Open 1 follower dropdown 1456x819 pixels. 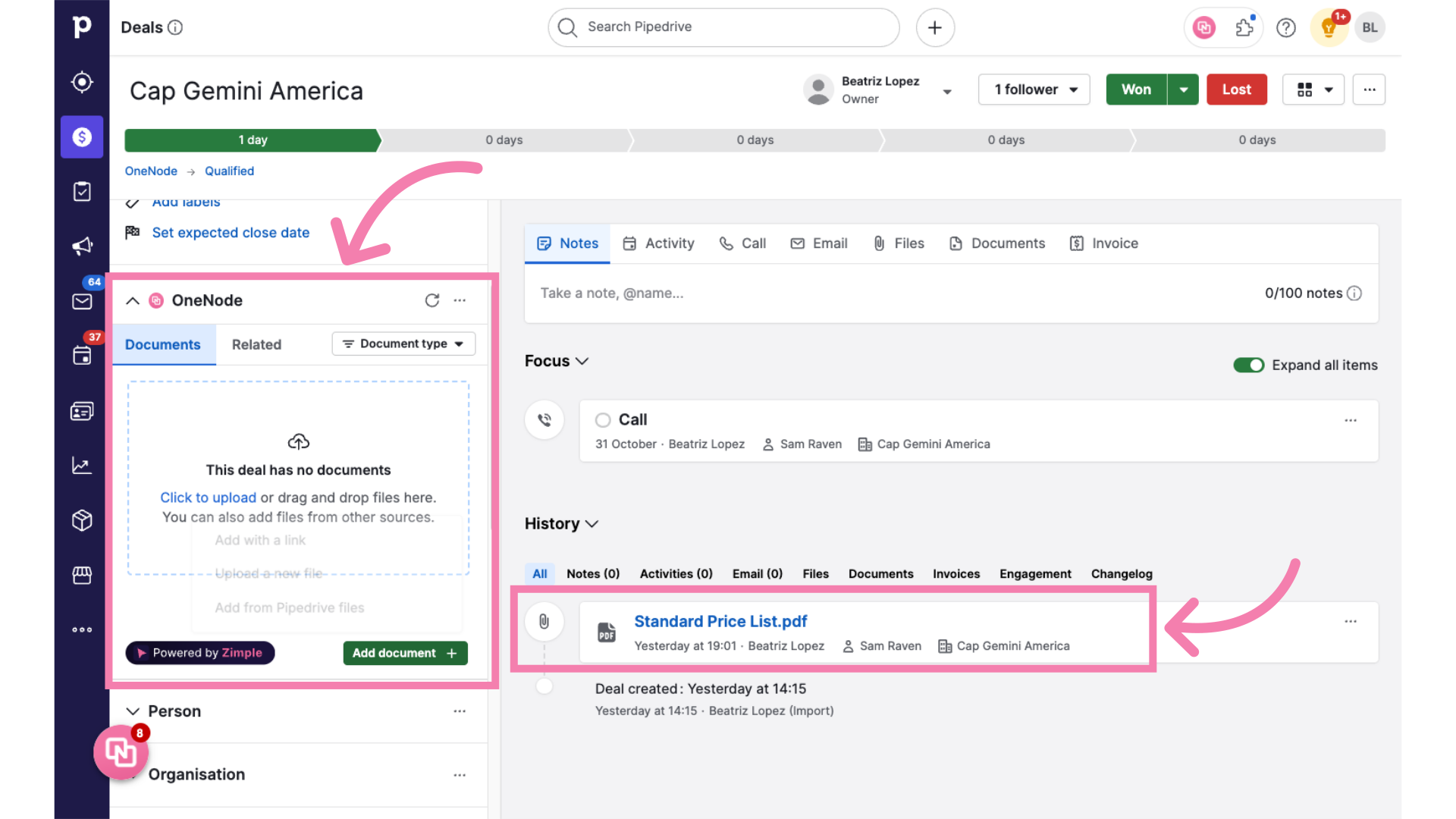(1034, 89)
